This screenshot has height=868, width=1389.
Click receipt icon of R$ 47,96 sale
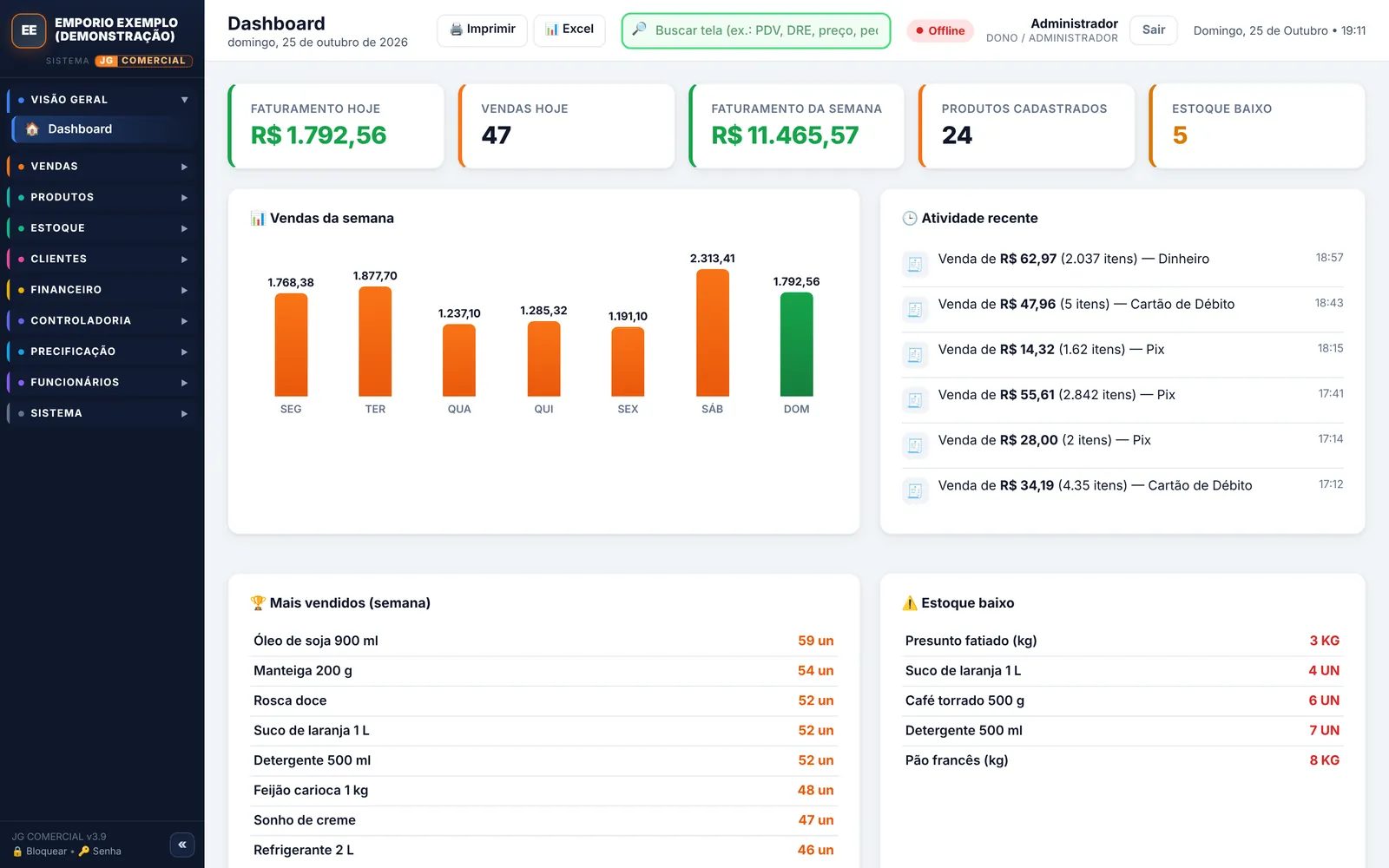915,309
